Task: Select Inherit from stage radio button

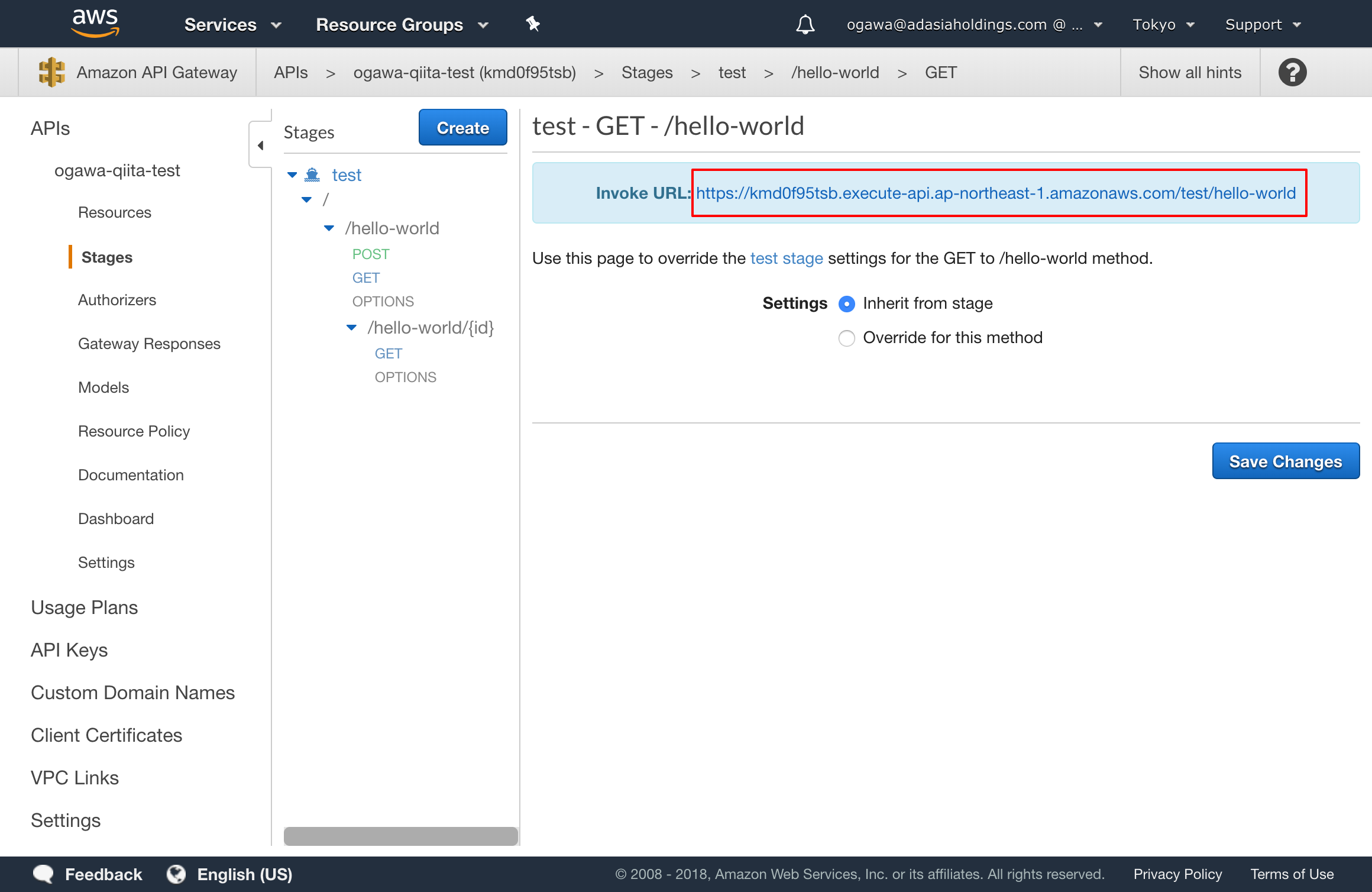Action: 847,304
